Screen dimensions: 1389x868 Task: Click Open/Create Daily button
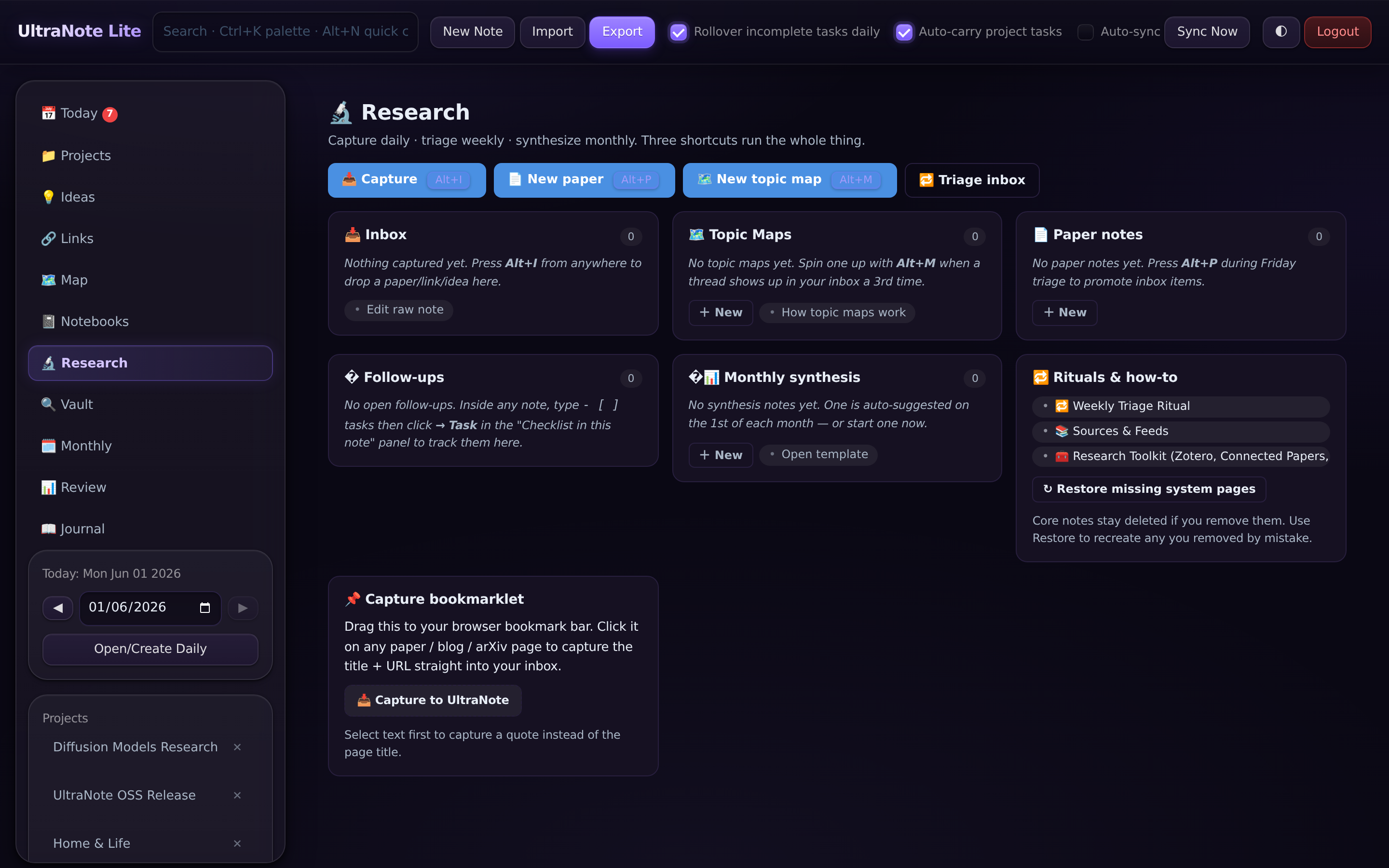click(x=150, y=649)
